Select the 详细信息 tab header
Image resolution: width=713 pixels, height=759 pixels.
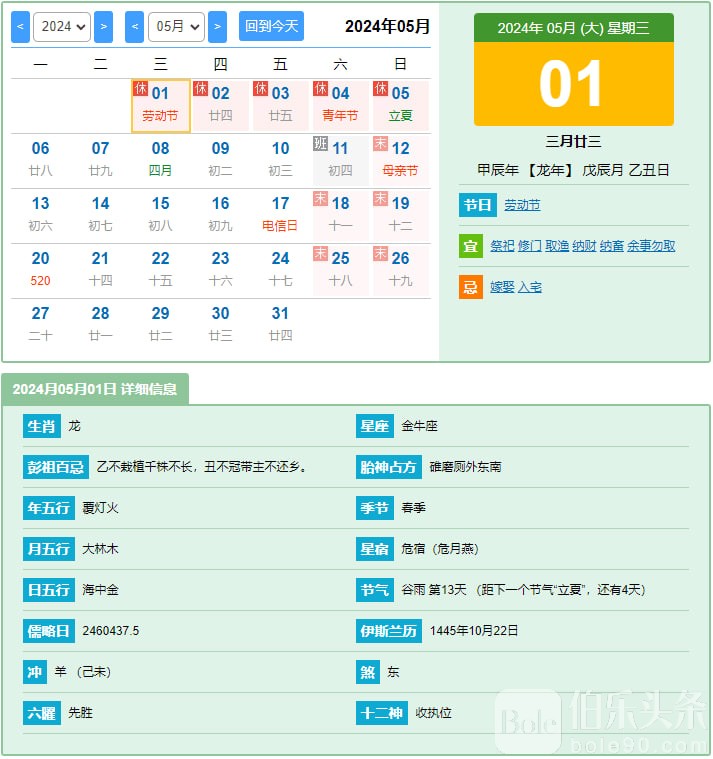pyautogui.click(x=95, y=389)
